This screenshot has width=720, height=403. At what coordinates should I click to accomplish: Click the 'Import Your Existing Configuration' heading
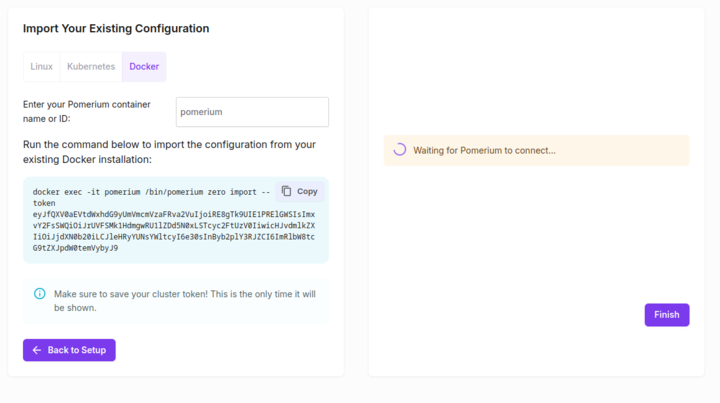116,28
